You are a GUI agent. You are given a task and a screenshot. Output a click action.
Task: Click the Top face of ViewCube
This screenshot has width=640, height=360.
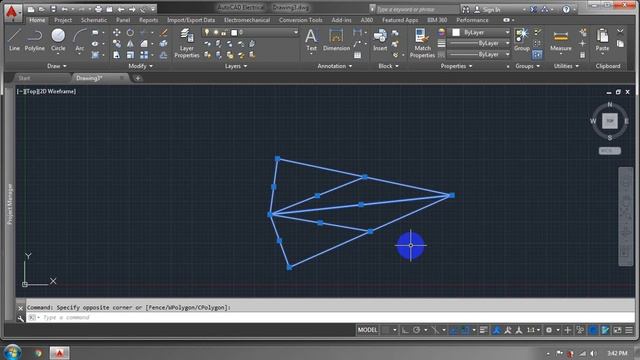pos(609,121)
